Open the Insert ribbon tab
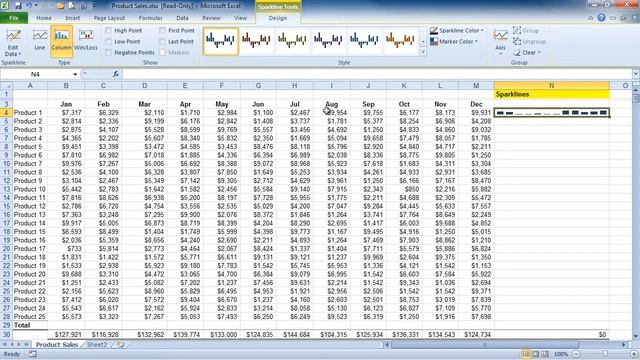Screen dimensions: 640x360 pos(72,18)
